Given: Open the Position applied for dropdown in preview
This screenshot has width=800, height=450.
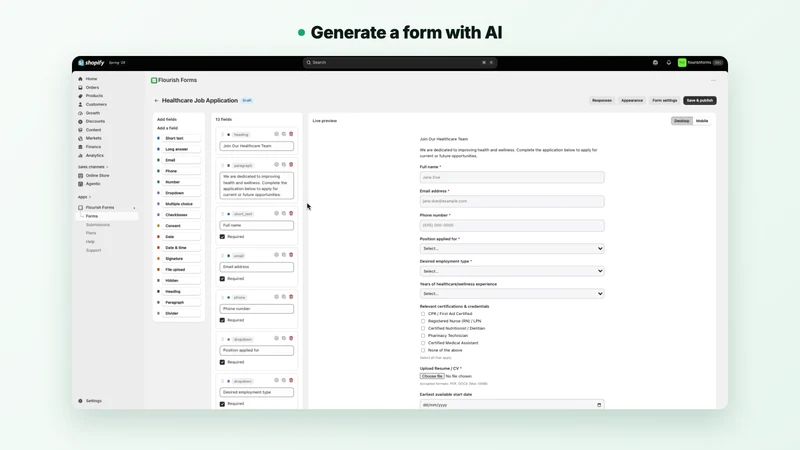Looking at the screenshot, I should click(512, 248).
